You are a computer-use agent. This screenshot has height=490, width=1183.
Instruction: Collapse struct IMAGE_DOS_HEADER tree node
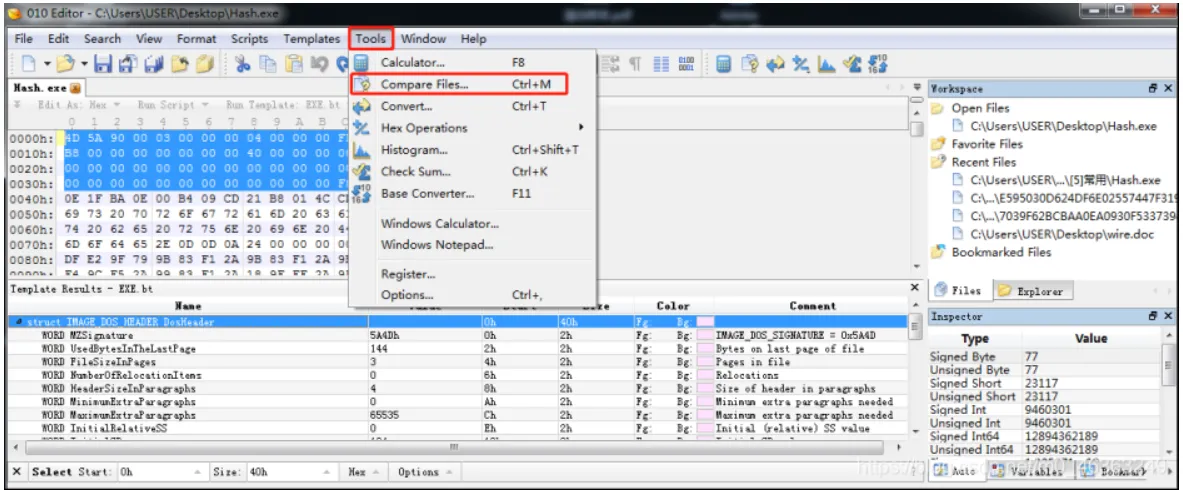point(18,322)
